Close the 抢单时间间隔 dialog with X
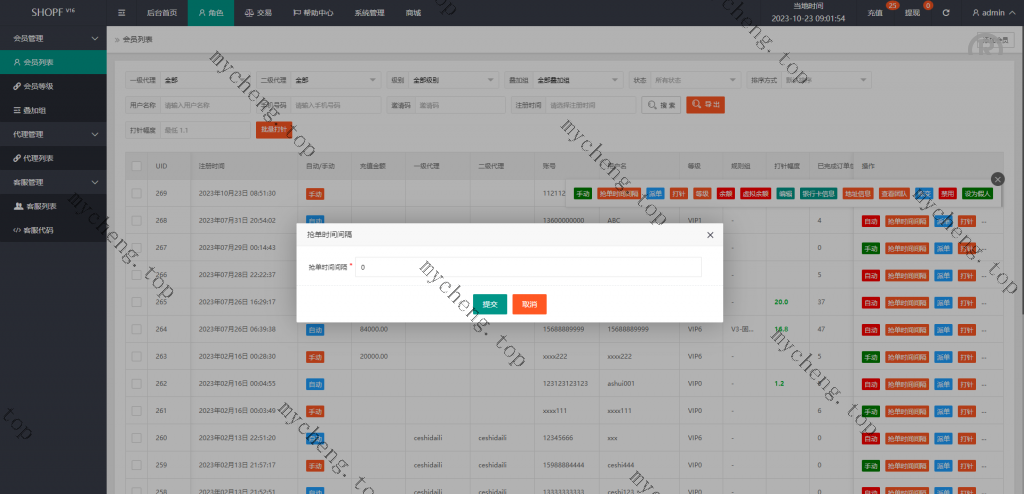This screenshot has width=1024, height=494. point(710,234)
